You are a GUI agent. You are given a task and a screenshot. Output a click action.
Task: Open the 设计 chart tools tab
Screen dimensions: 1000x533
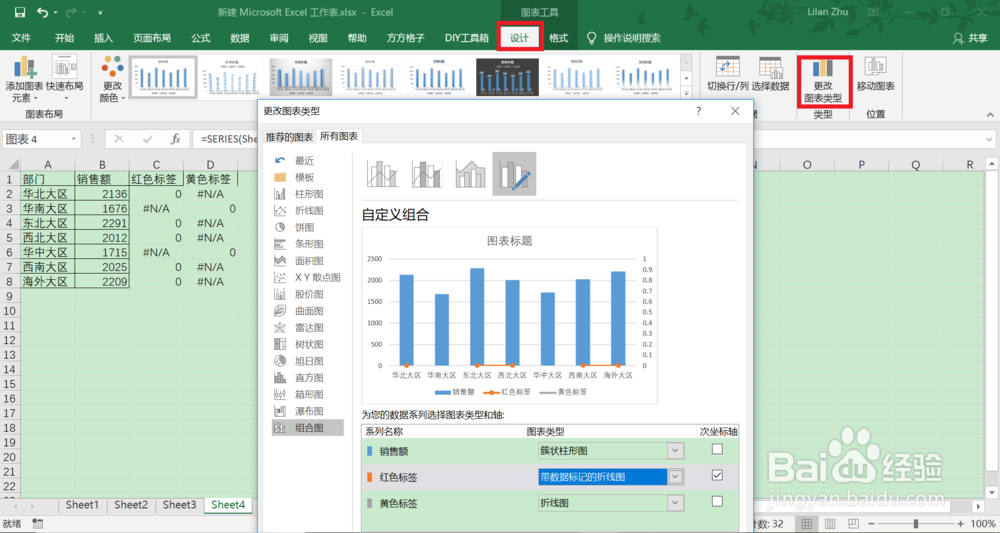pos(519,38)
